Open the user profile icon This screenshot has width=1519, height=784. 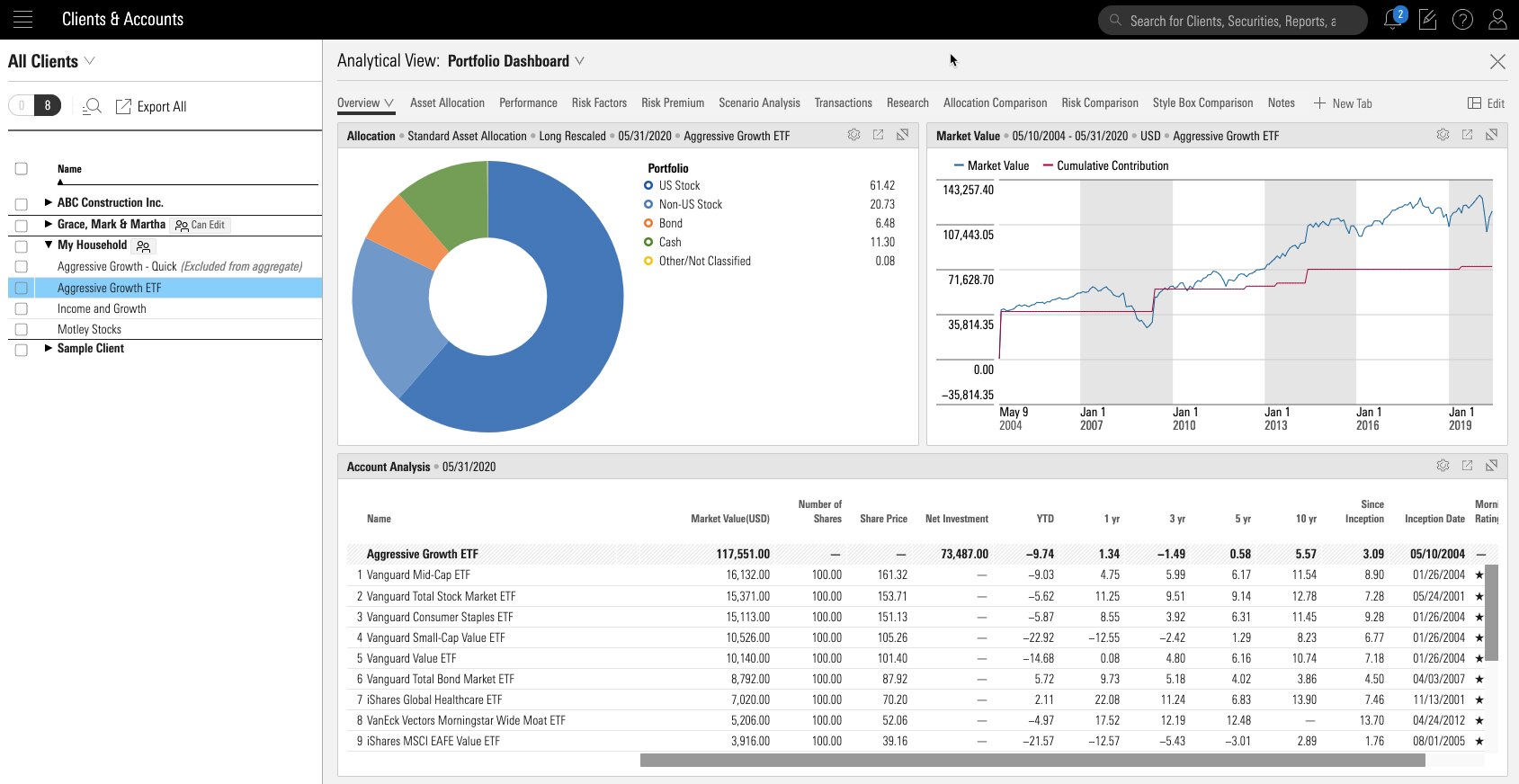1497,19
